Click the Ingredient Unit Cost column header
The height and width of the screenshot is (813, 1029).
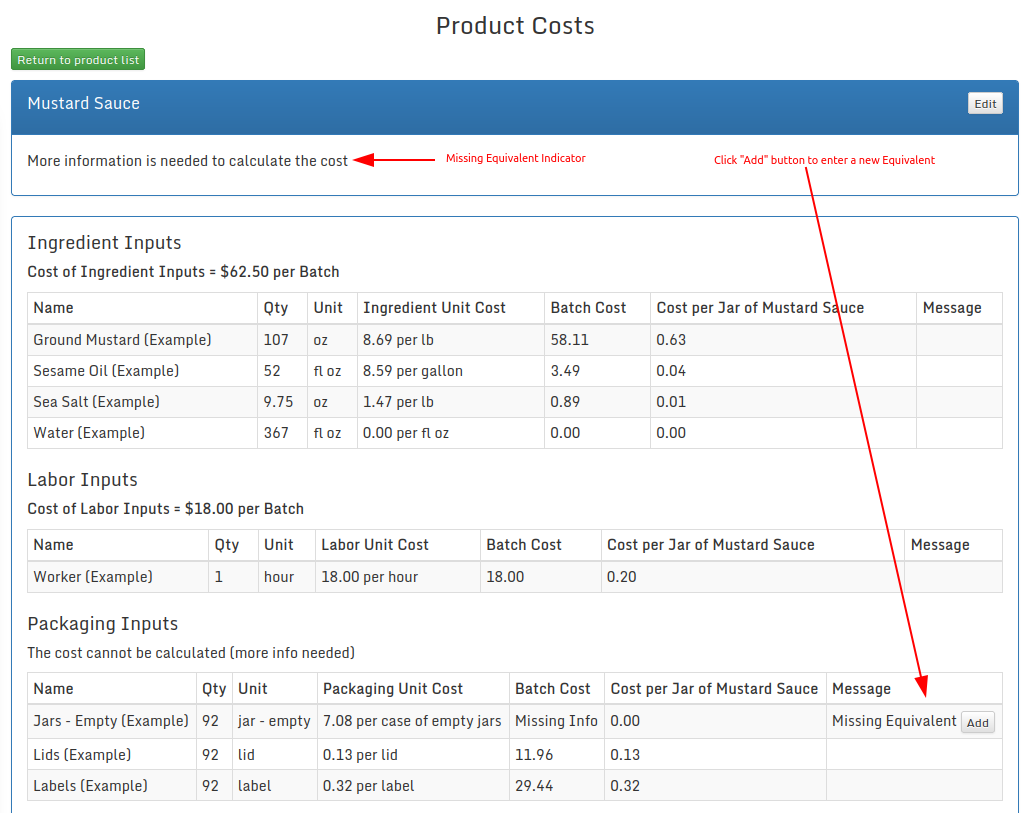434,308
